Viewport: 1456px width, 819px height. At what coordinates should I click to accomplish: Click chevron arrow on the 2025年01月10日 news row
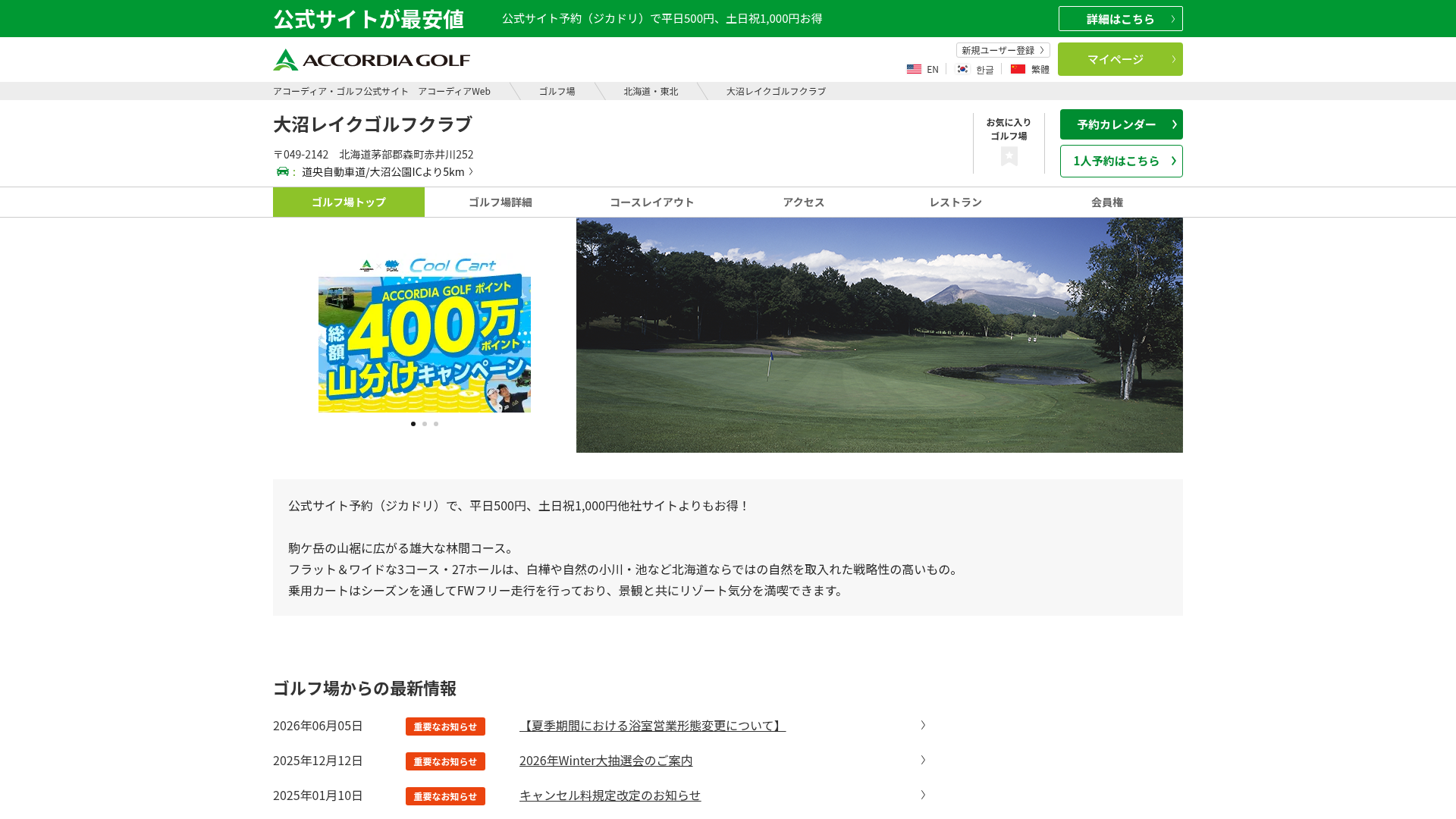(x=923, y=795)
